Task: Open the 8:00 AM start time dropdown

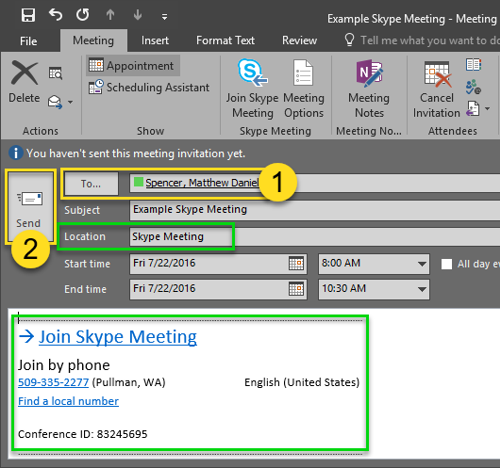Action: (x=422, y=264)
